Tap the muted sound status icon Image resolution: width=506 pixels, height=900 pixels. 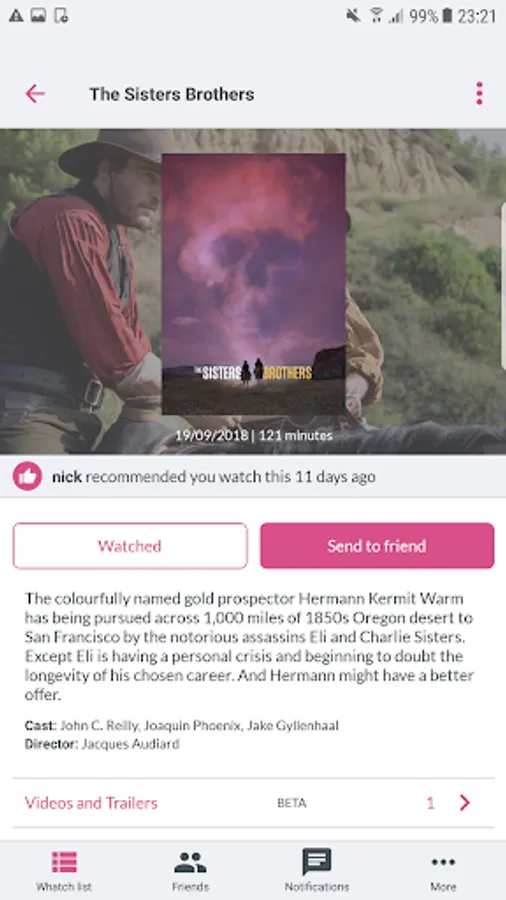(353, 16)
